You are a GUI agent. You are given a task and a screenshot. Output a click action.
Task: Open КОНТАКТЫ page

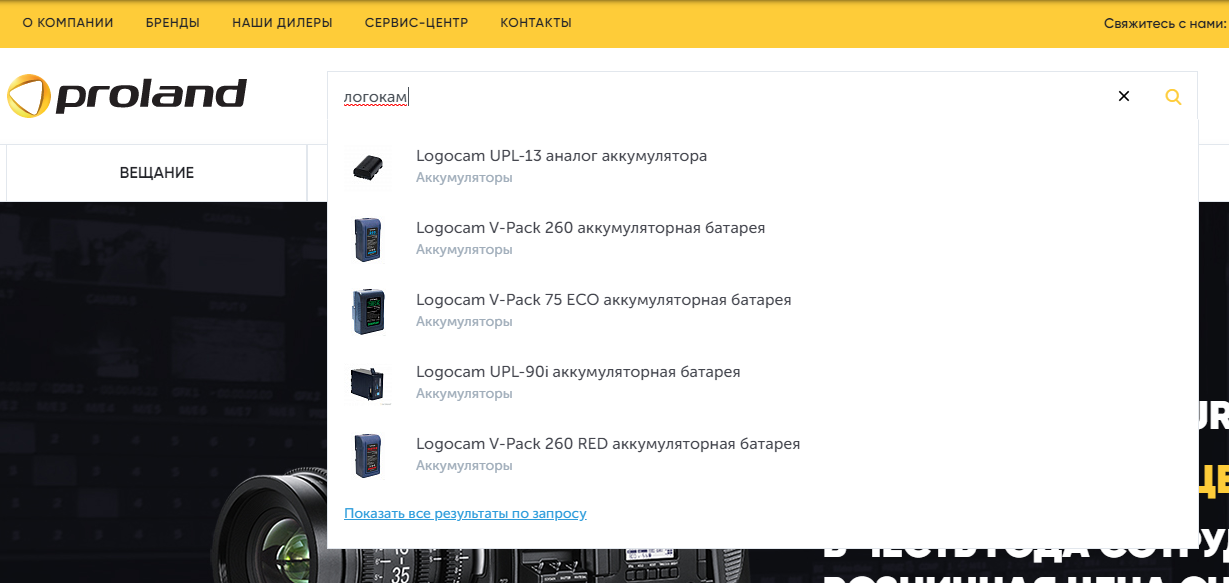coord(536,23)
